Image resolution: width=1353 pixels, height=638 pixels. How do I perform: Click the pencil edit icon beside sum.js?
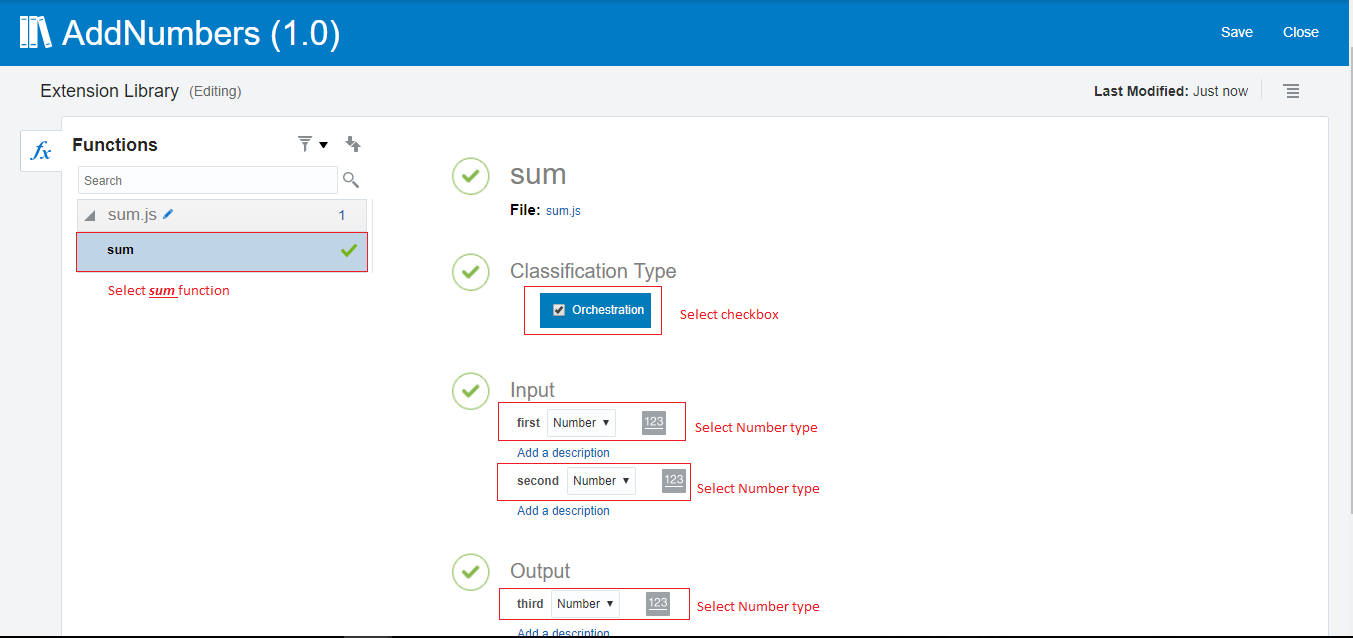pyautogui.click(x=169, y=214)
